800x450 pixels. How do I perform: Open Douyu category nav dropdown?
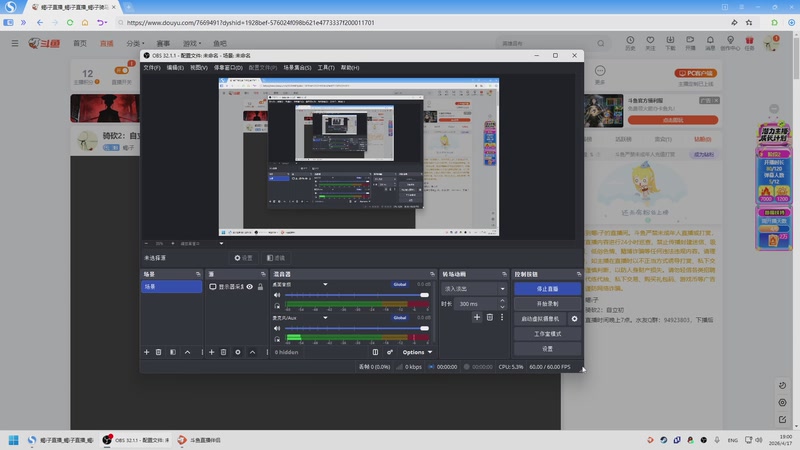[136, 43]
